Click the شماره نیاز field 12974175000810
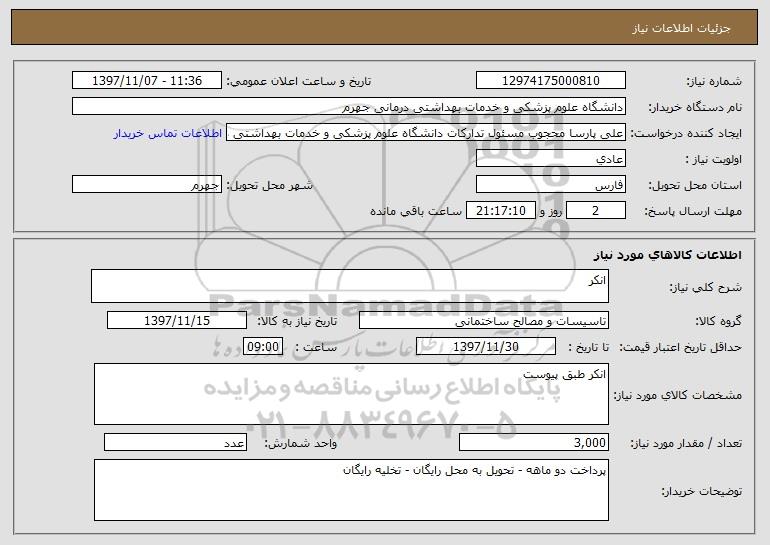Image resolution: width=770 pixels, height=545 pixels. click(550, 81)
